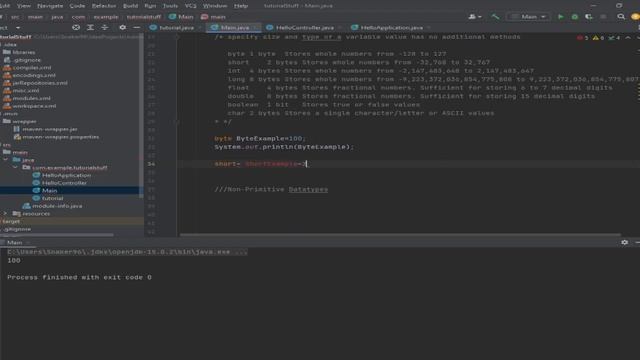Open the Project view selector dropdown
The width and height of the screenshot is (640, 360).
click(x=18, y=27)
